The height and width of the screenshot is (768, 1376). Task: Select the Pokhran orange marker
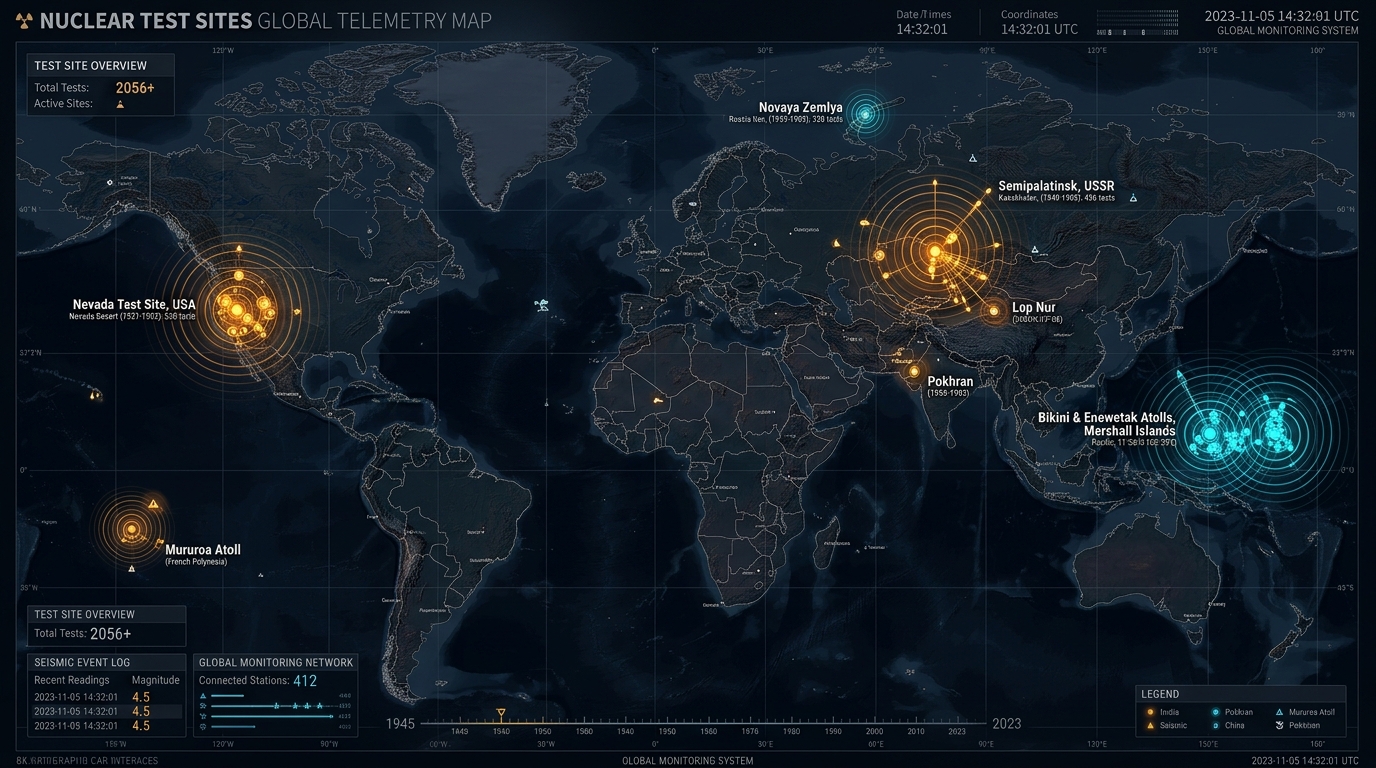pos(913,371)
